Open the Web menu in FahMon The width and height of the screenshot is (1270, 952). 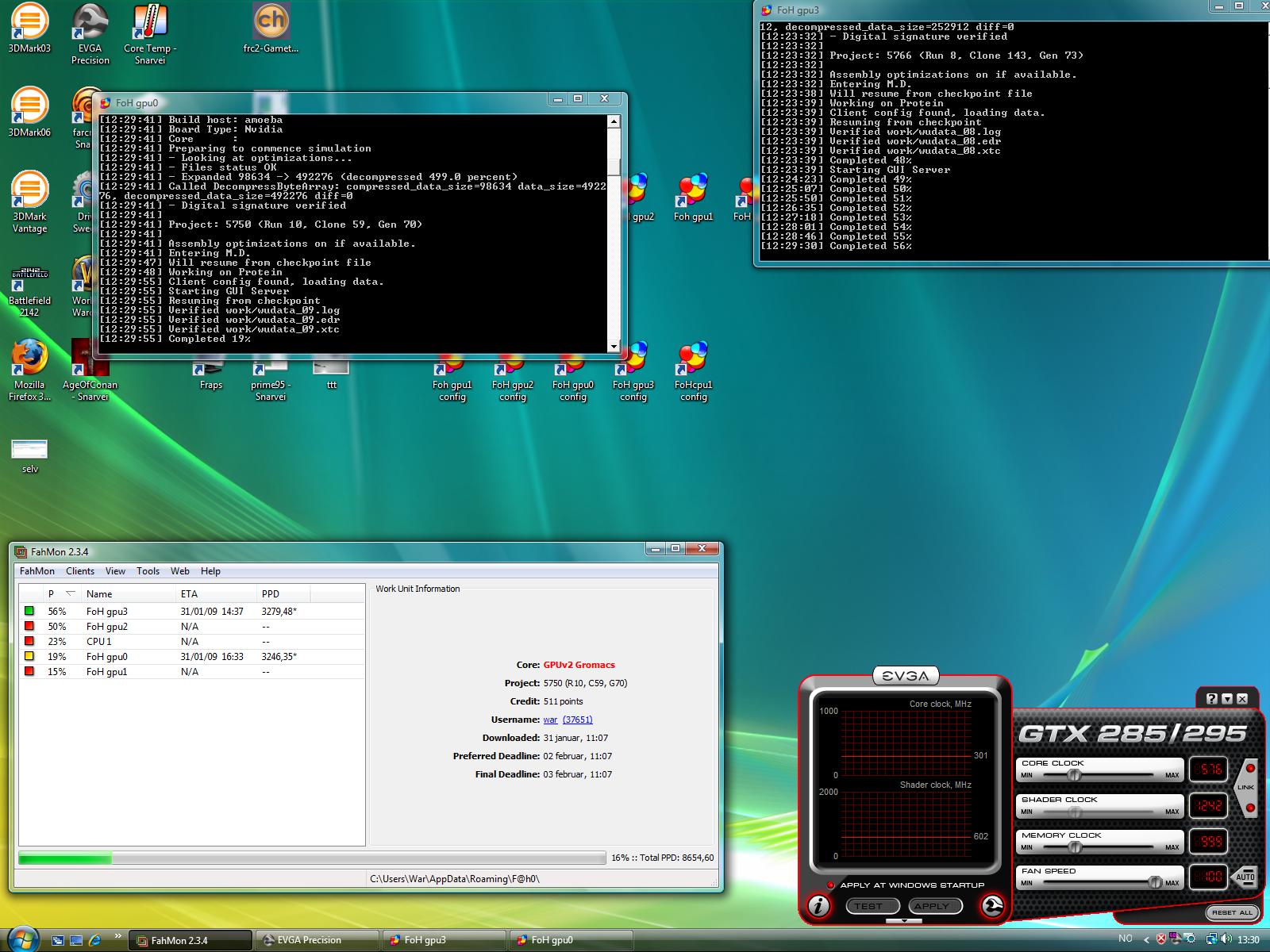180,571
